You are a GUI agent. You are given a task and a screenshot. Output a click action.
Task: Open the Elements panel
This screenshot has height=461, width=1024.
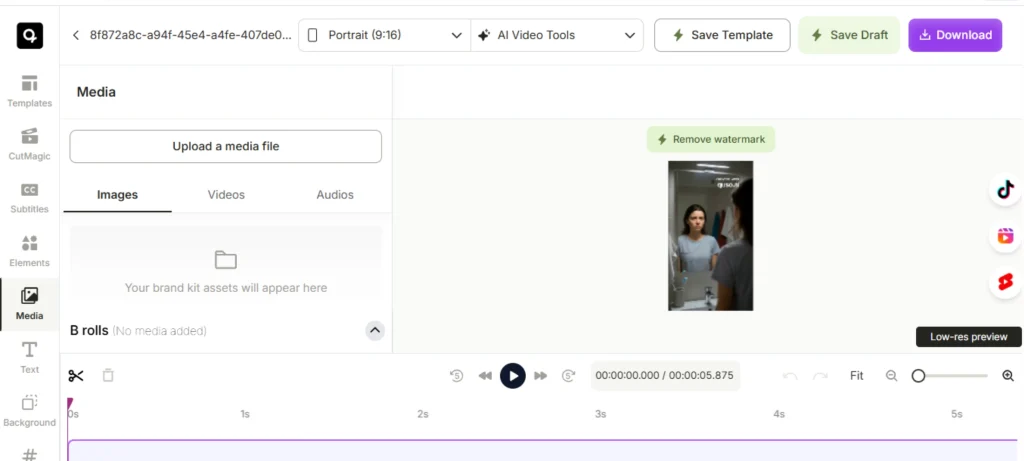[29, 250]
